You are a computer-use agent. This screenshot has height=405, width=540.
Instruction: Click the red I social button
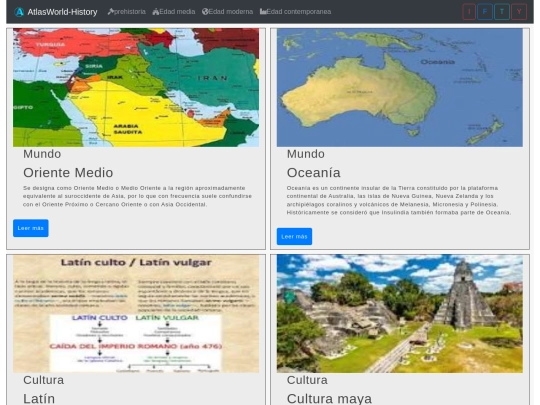tap(469, 12)
